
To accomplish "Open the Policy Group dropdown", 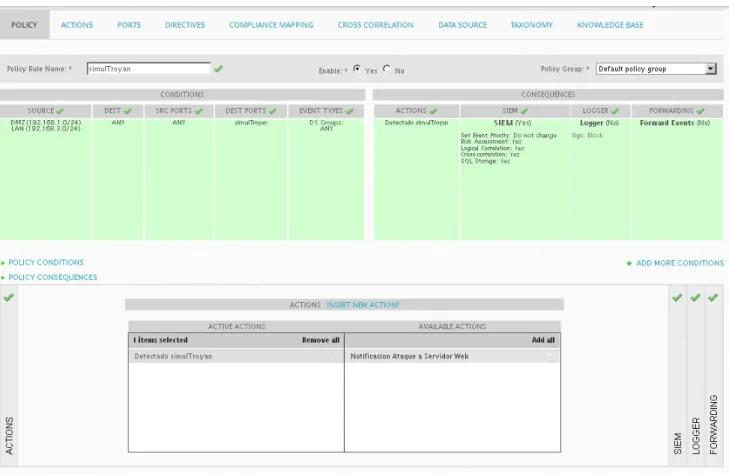I will (x=656, y=69).
